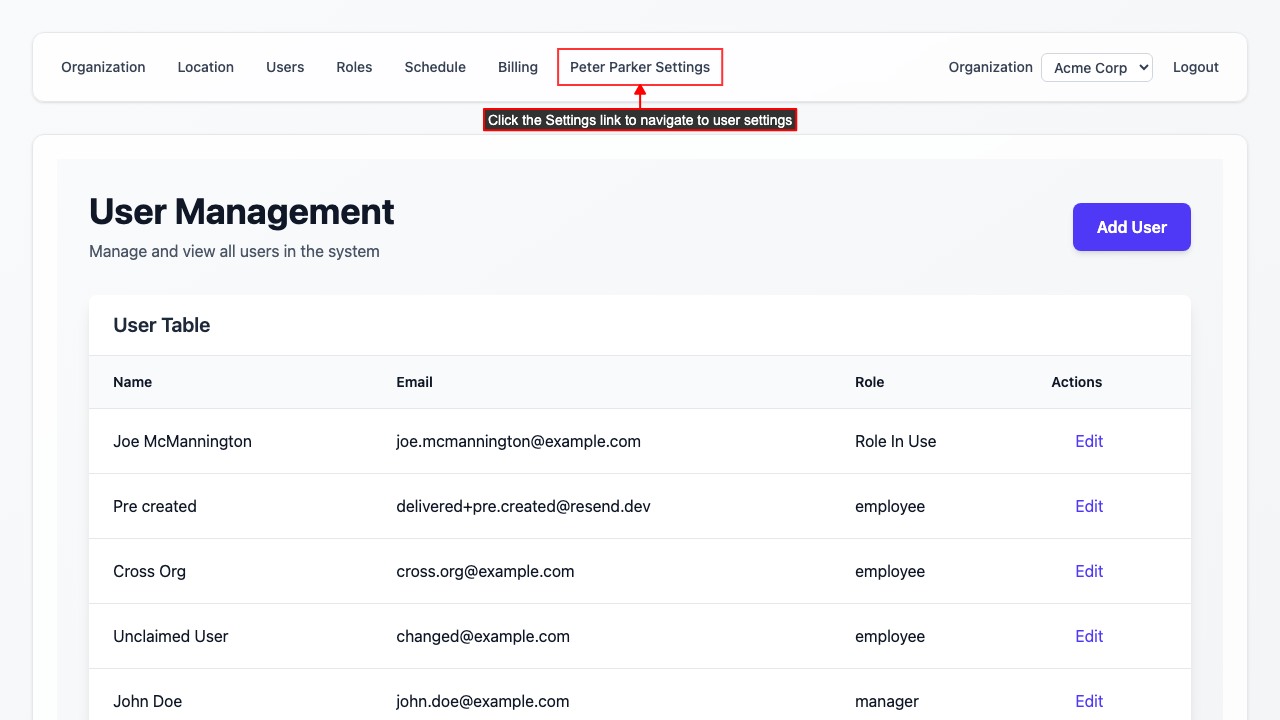Go to the Location page
Image resolution: width=1280 pixels, height=720 pixels.
coord(205,67)
